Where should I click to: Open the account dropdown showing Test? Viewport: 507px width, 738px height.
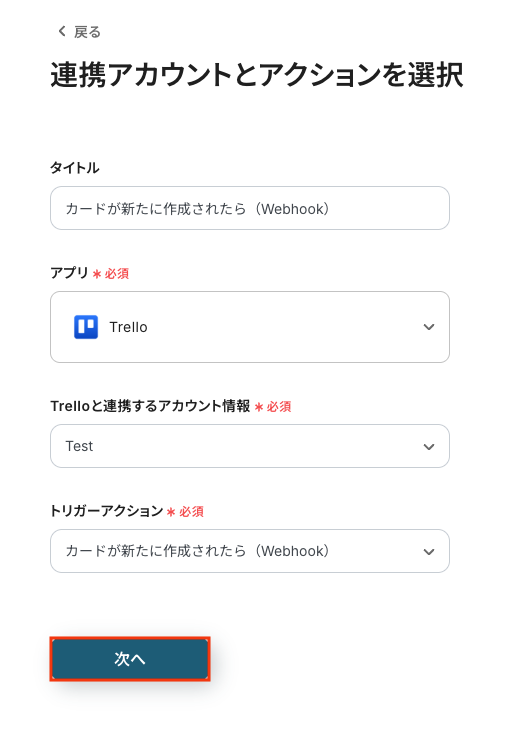(249, 446)
